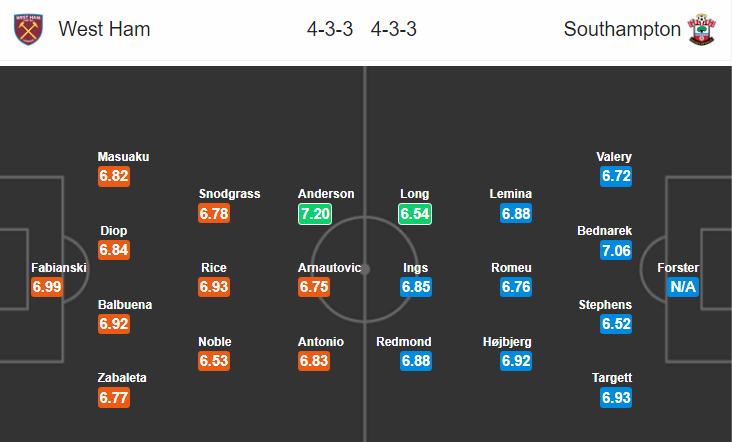Select player name Højbjerg

tap(507, 342)
